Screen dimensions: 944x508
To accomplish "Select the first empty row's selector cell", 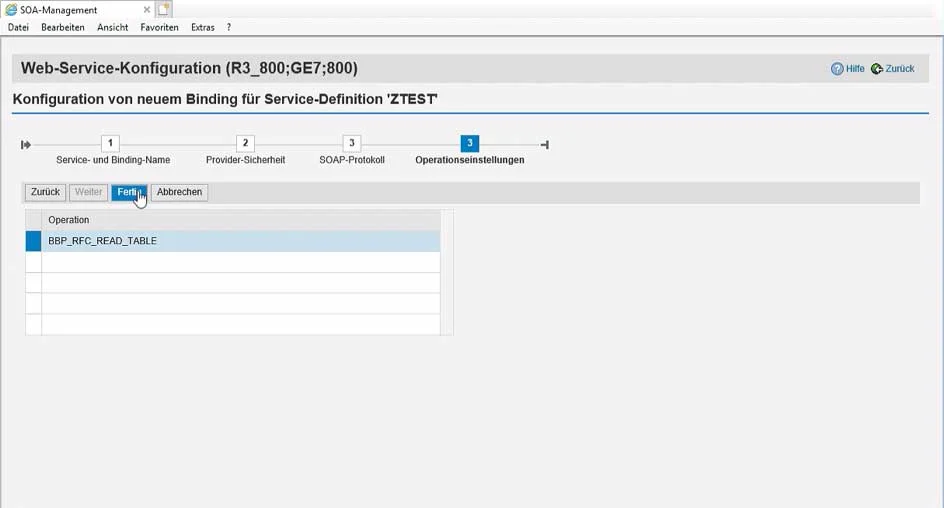I will point(33,262).
